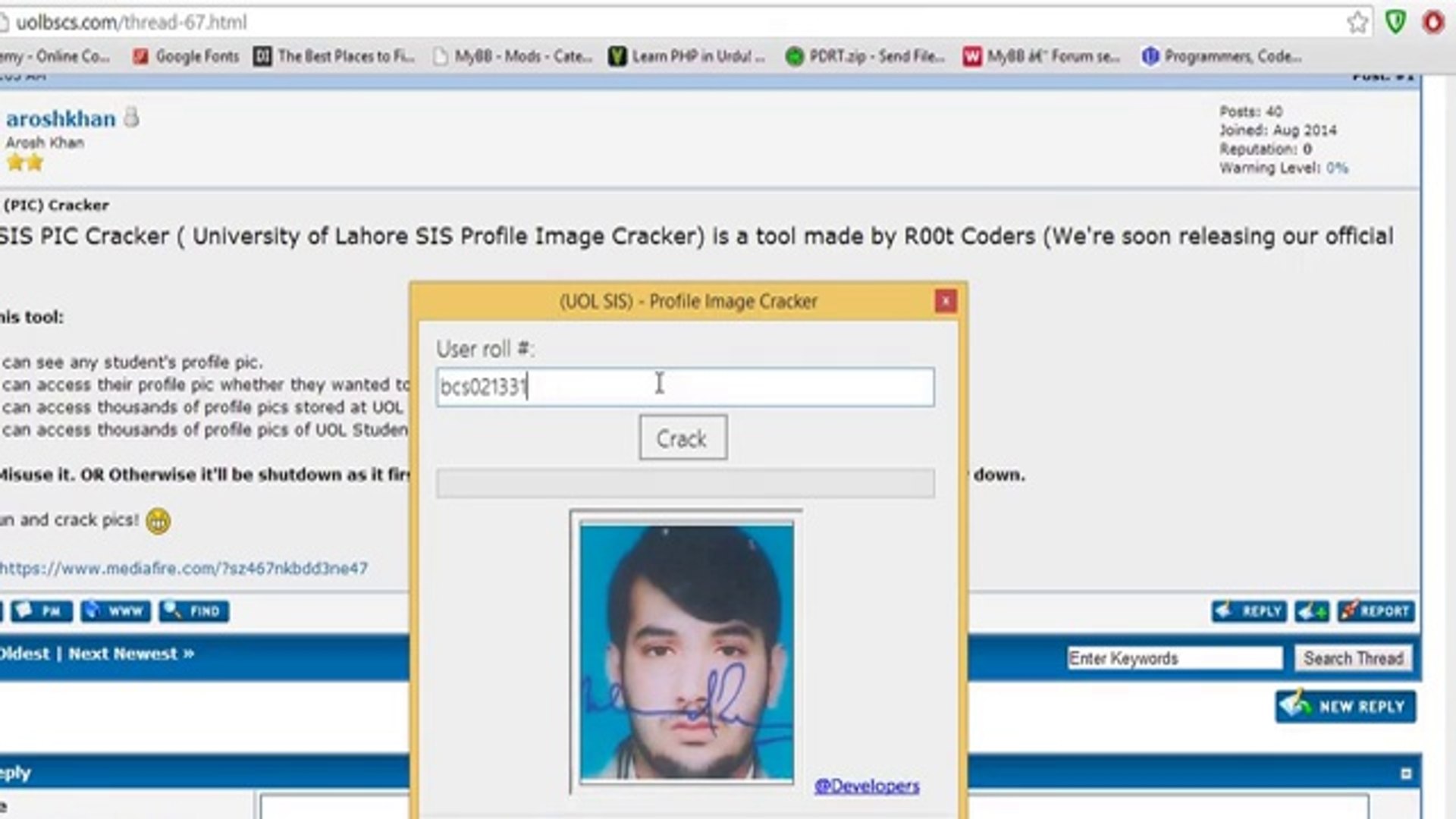Open the mediafire download link
1456x819 pixels.
[x=184, y=568]
